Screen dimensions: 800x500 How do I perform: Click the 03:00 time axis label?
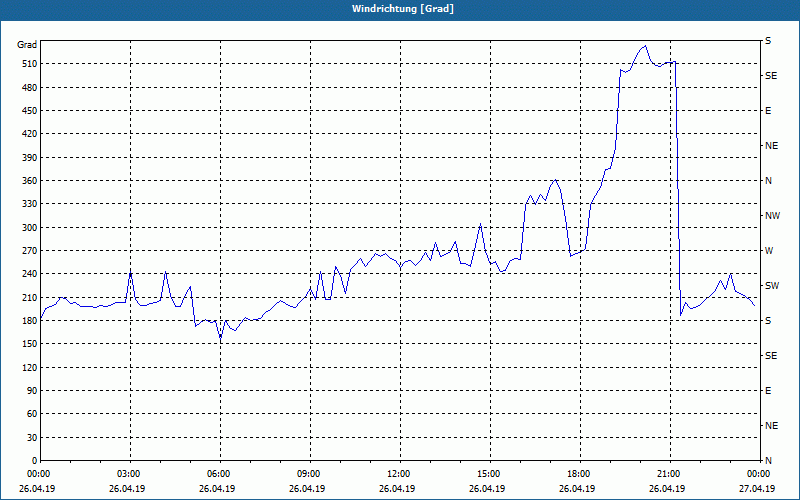131,474
